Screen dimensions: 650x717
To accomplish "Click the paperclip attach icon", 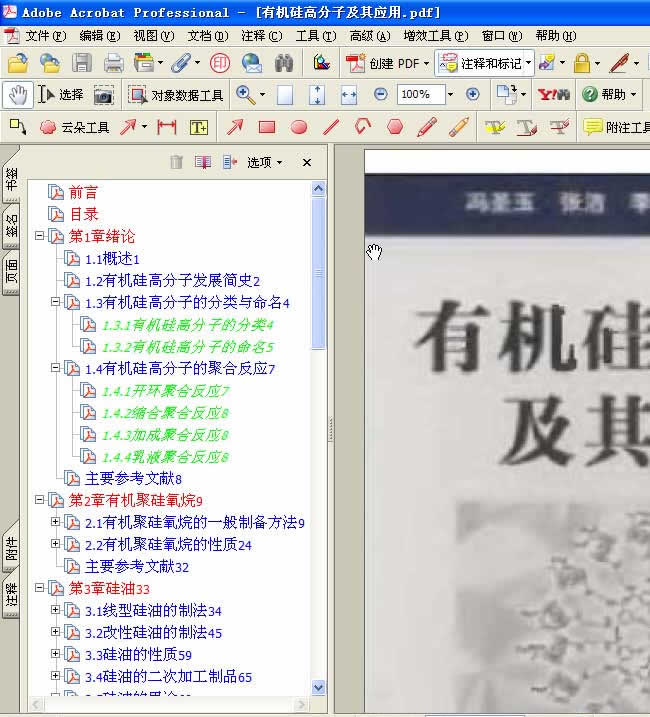I will coord(182,63).
